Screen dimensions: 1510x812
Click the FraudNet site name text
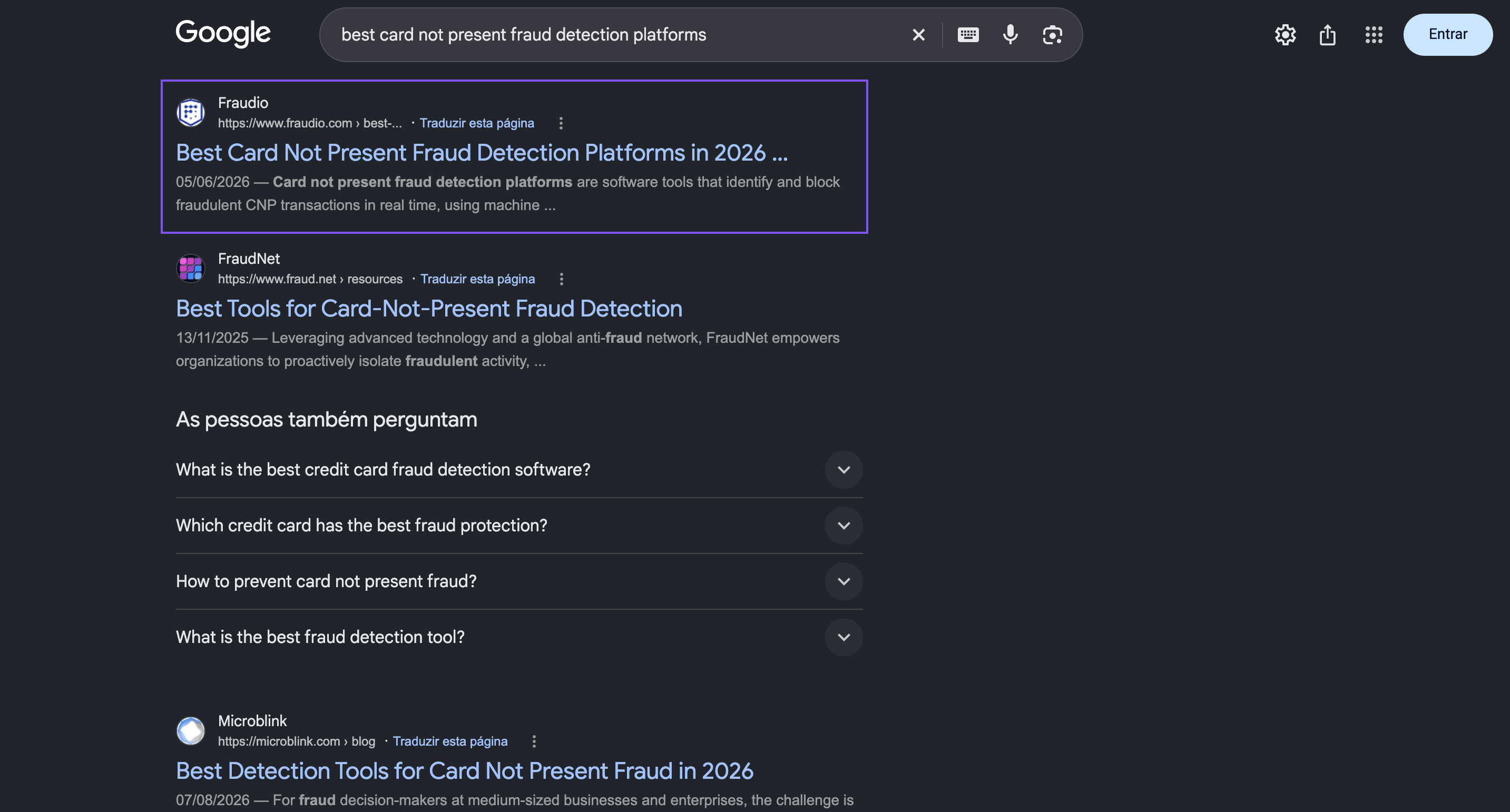coord(249,259)
